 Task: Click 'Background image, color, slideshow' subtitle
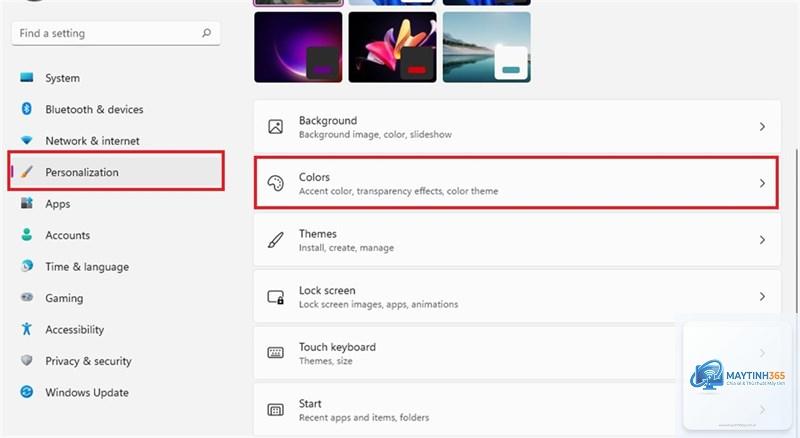375,134
